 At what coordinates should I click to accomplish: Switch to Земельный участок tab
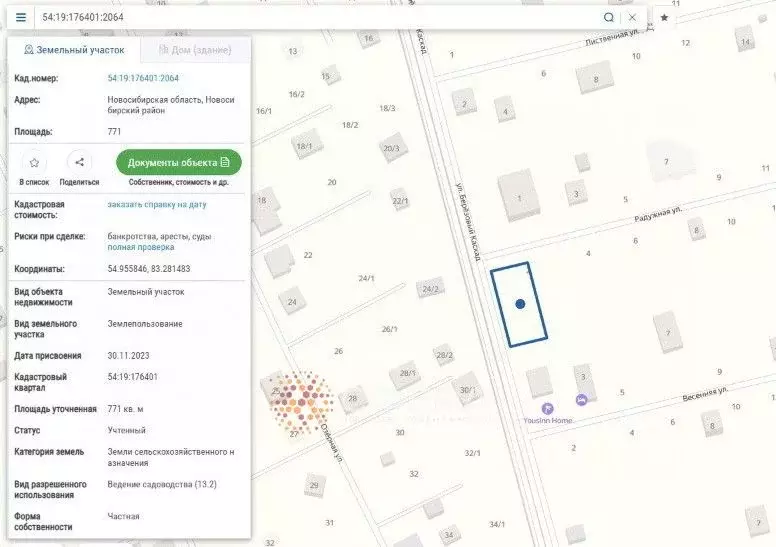point(74,50)
